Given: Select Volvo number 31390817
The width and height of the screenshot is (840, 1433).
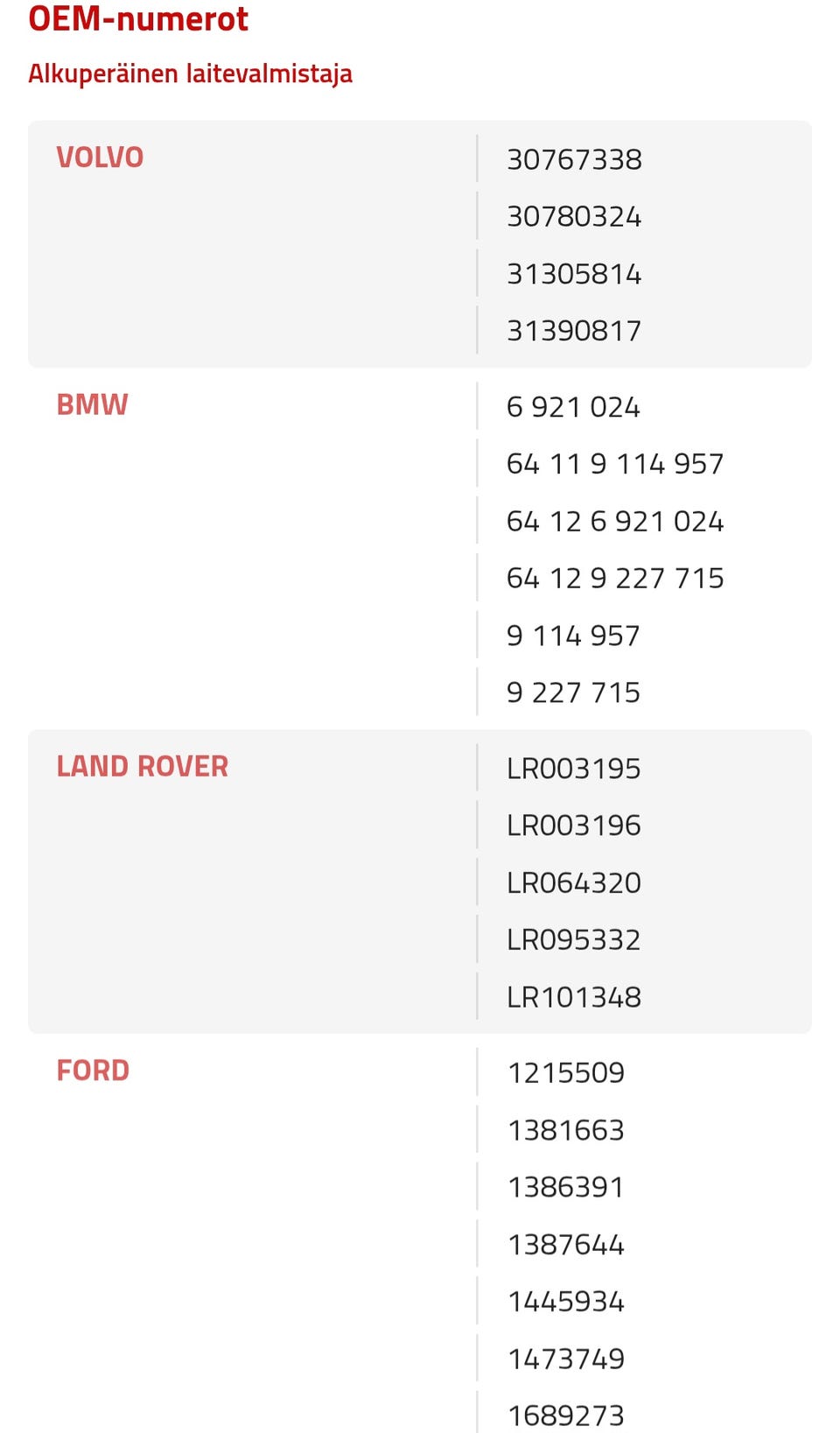Looking at the screenshot, I should (574, 331).
